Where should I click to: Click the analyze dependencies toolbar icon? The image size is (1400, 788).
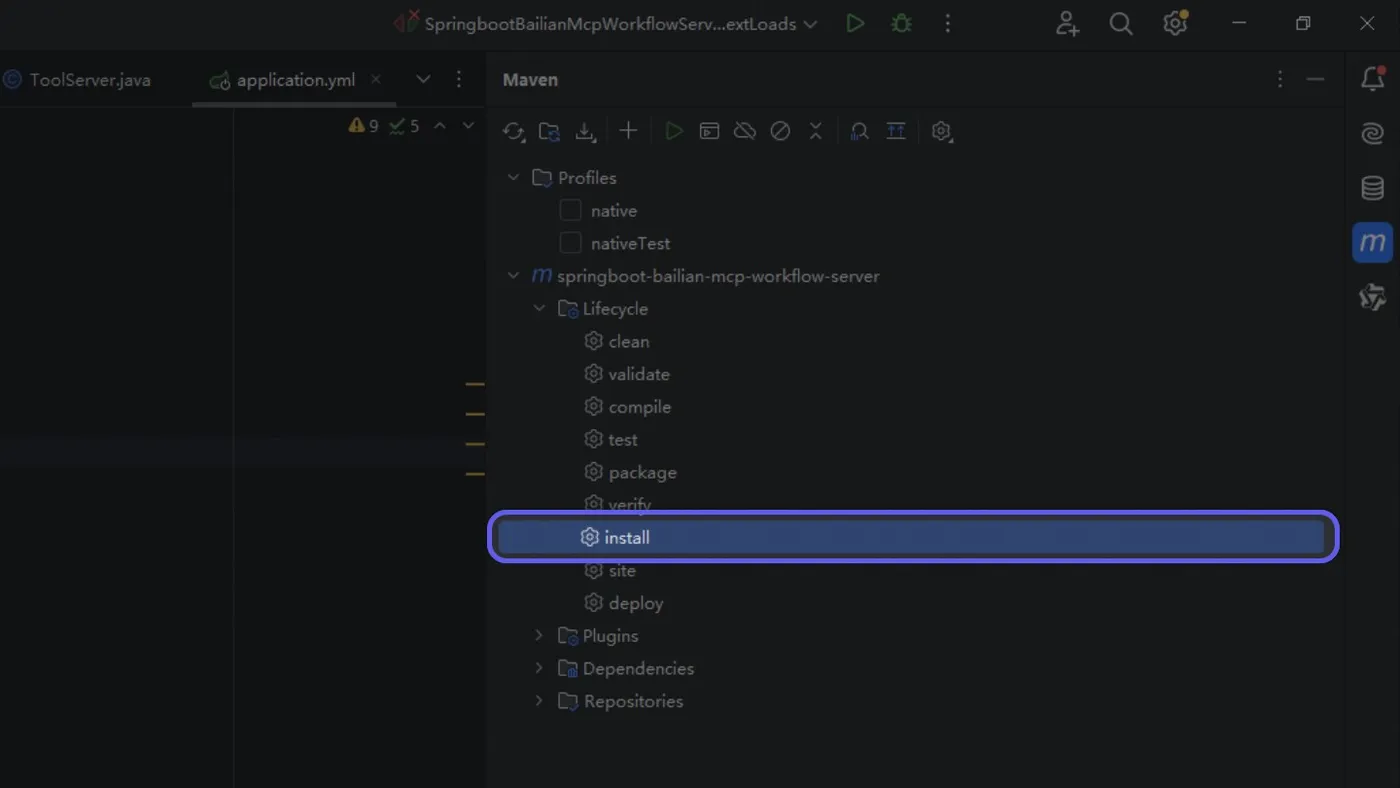[x=859, y=131]
